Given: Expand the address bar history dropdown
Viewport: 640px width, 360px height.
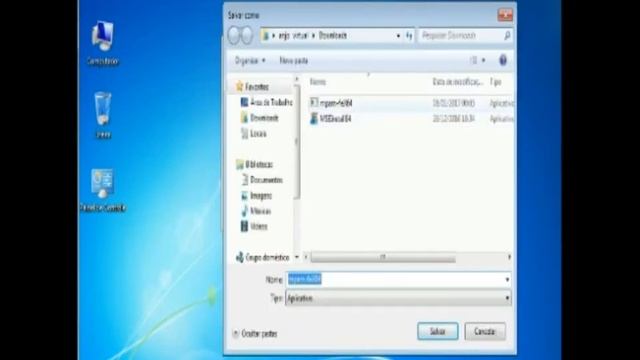Looking at the screenshot, I should tap(398, 36).
